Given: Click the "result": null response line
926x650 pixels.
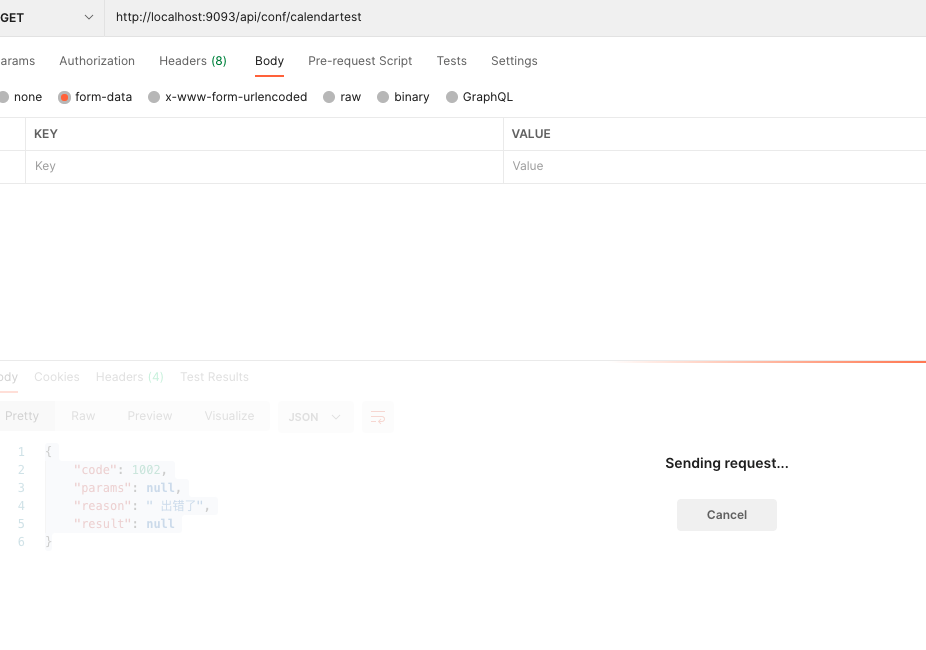Looking at the screenshot, I should (x=124, y=524).
